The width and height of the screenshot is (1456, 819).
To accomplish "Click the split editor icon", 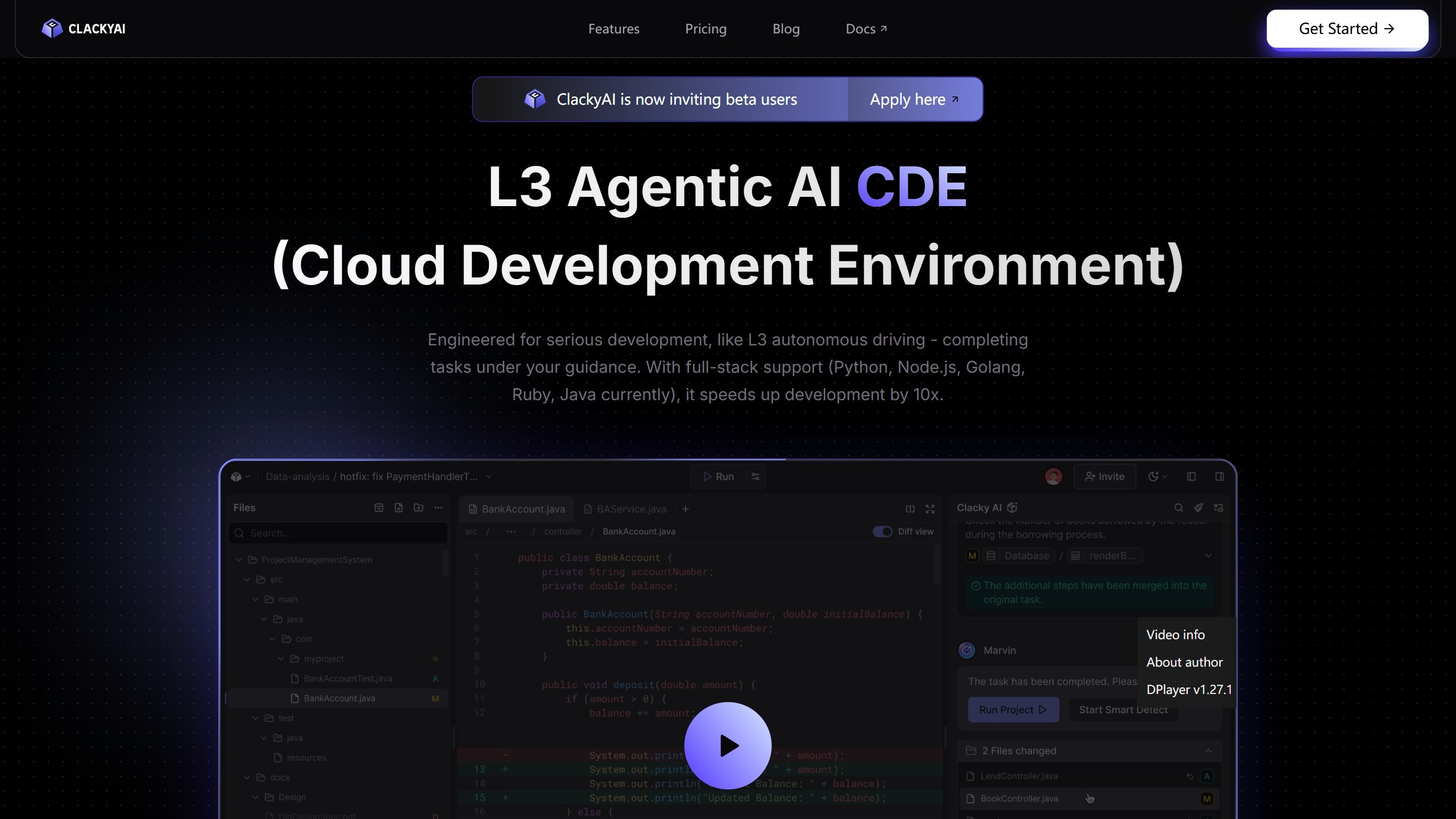I will tap(910, 509).
